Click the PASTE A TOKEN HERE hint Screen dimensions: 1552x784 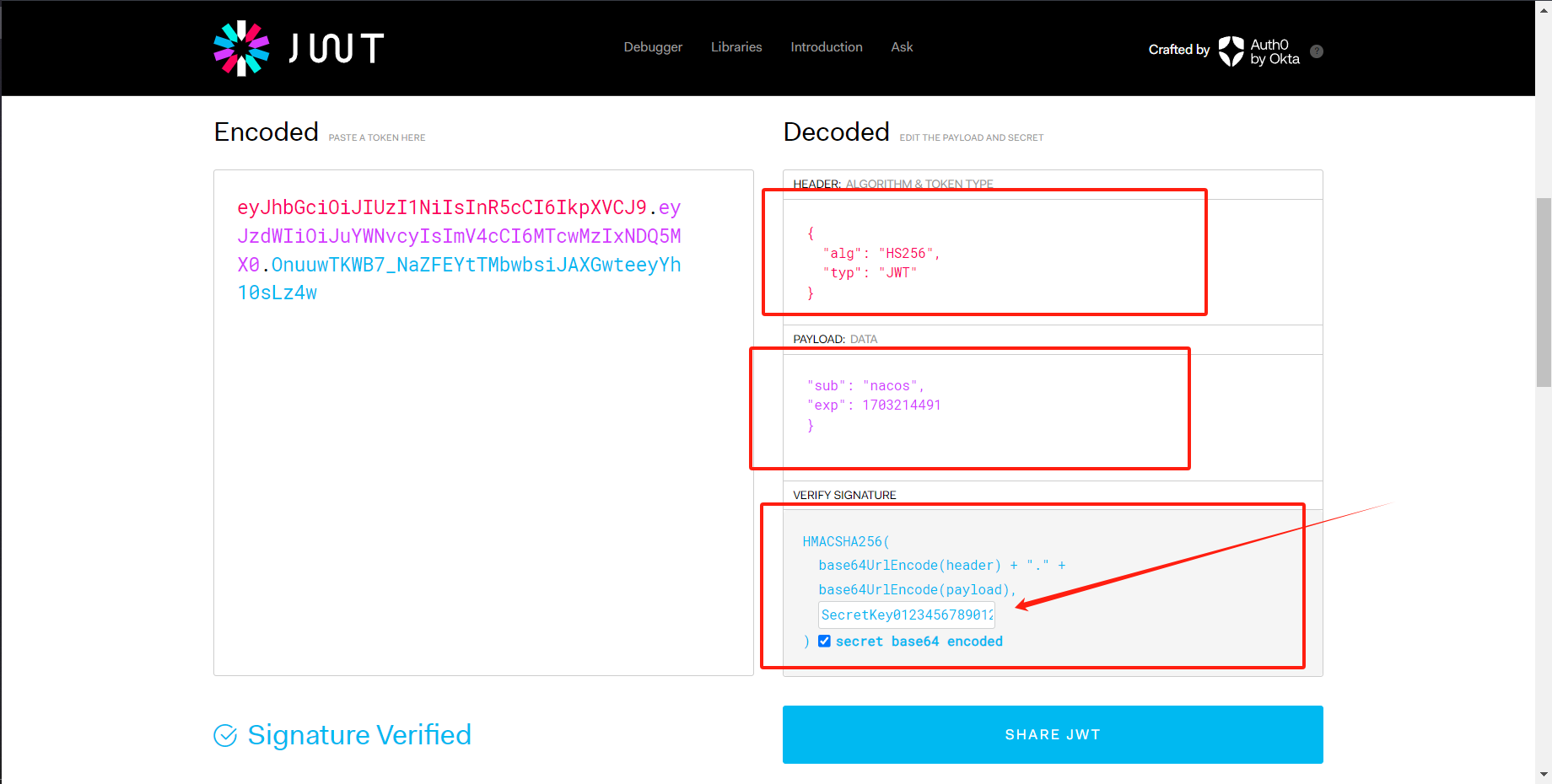(x=376, y=137)
